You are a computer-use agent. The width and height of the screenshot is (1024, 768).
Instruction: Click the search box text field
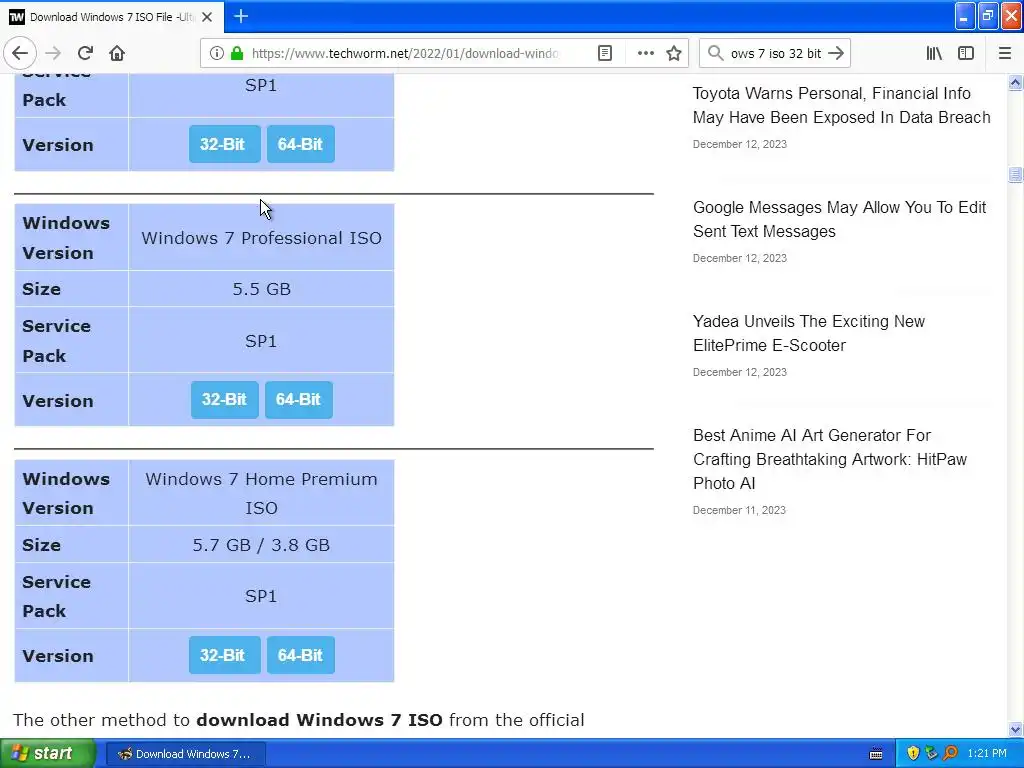click(775, 54)
